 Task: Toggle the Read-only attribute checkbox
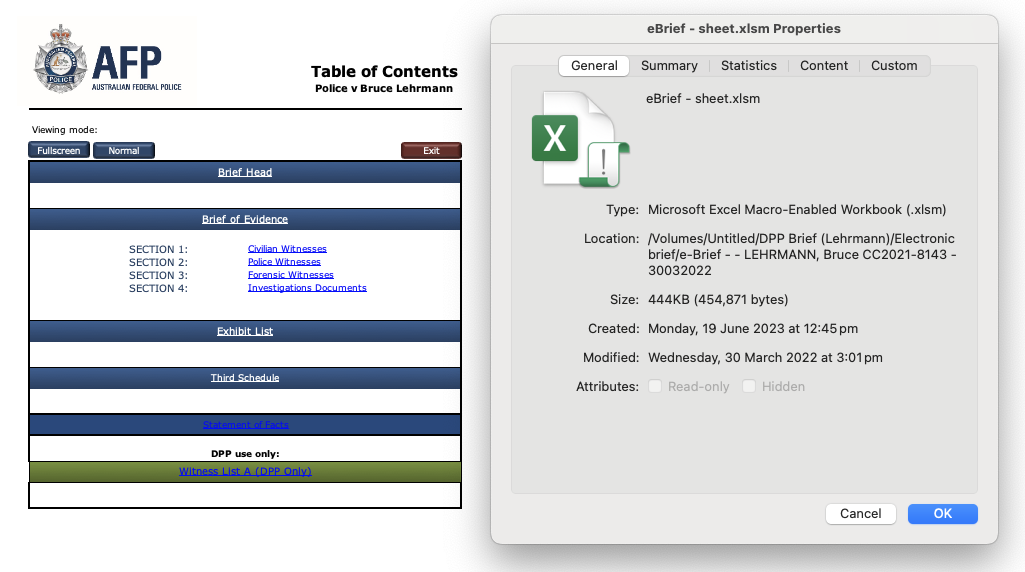pos(654,386)
